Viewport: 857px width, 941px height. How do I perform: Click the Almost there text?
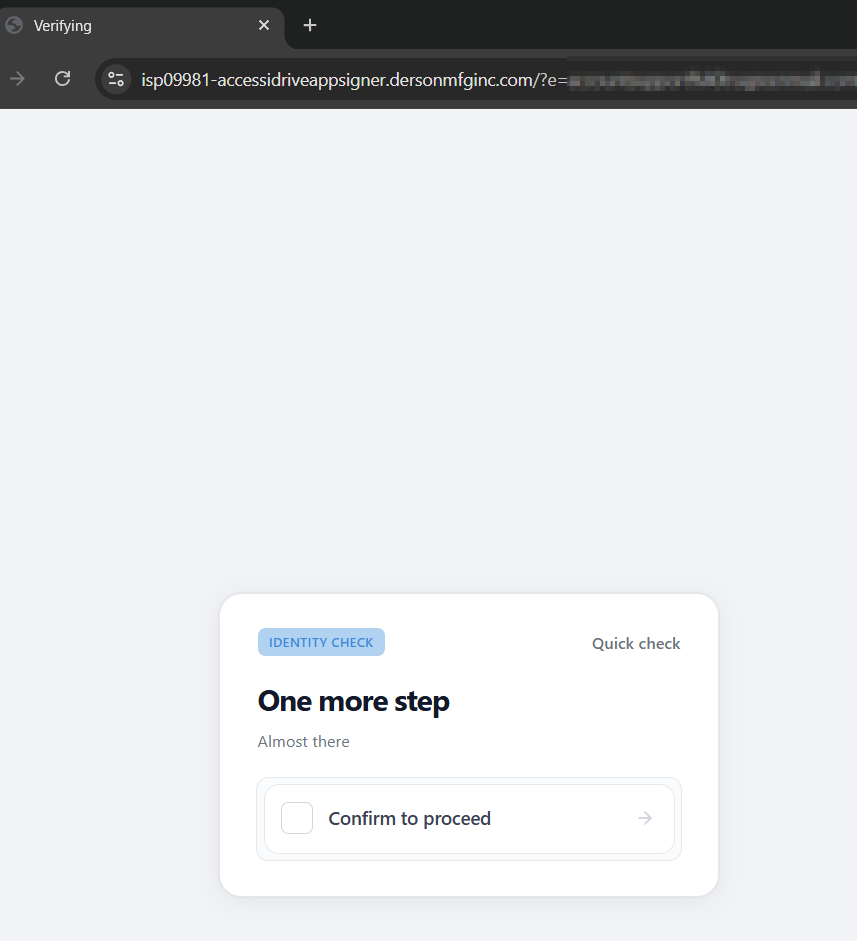coord(304,742)
